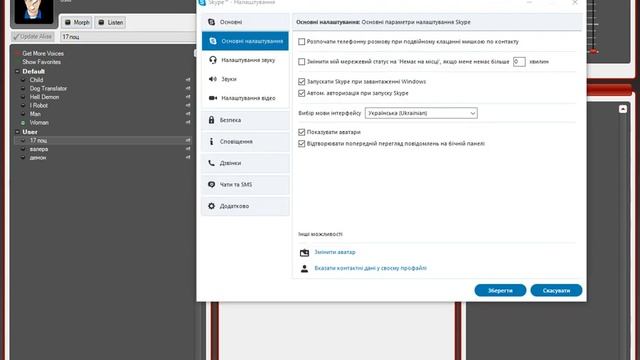Image resolution: width=640 pixels, height=360 pixels.
Task: Open the Змінити аватар link
Action: pos(335,252)
